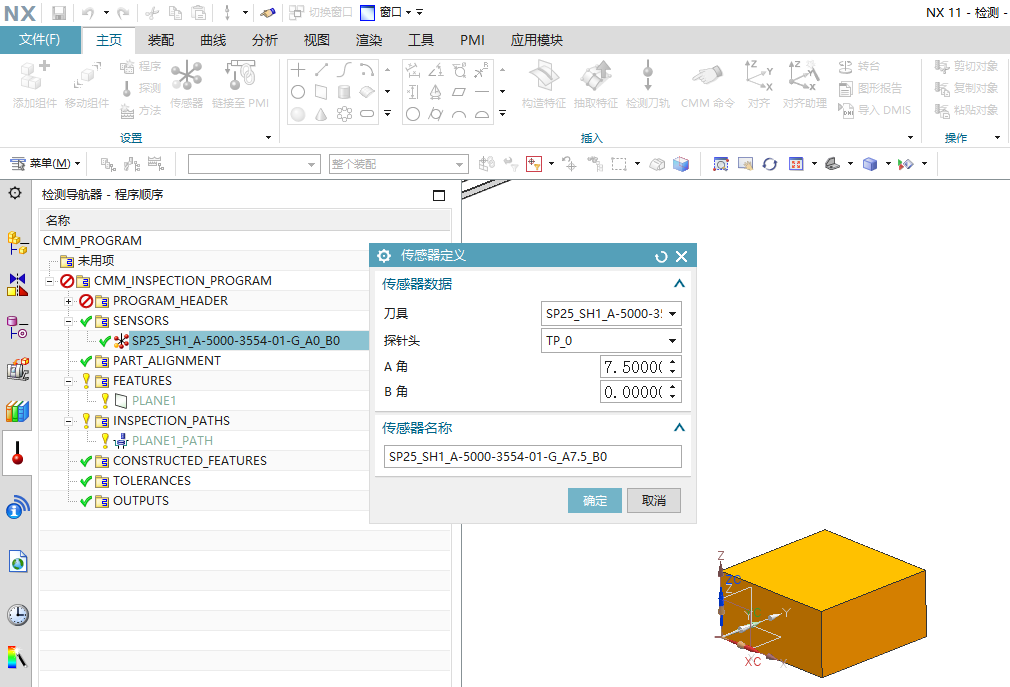The image size is (1010, 687).
Task: Click the A 角 stepper arrows
Action: coord(672,367)
